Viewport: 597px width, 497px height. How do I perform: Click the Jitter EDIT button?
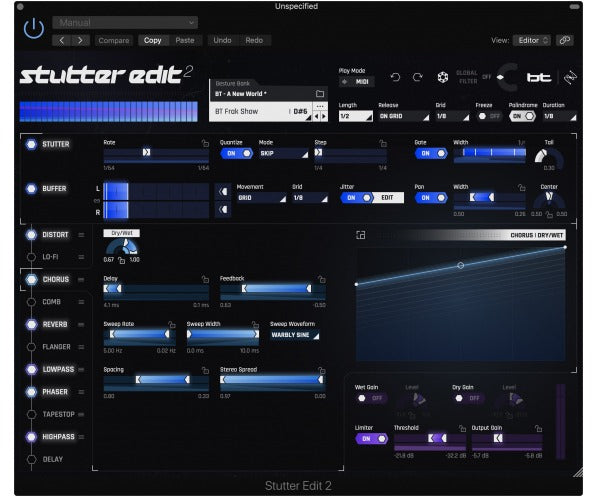click(387, 198)
